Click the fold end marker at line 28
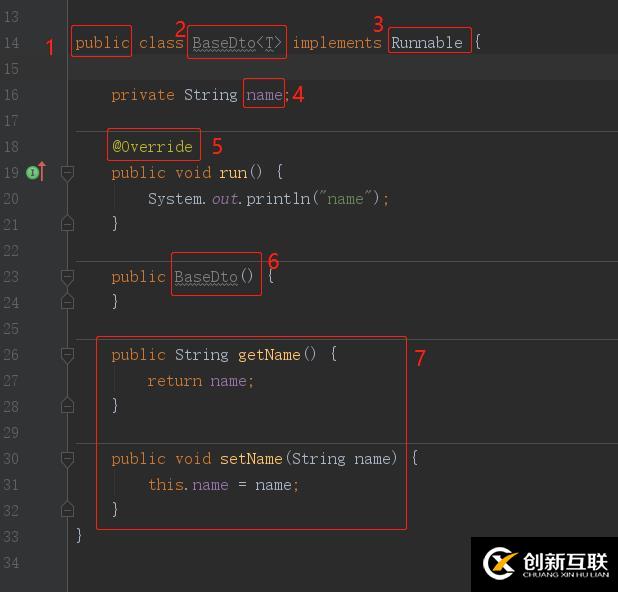618x592 pixels. tap(67, 406)
